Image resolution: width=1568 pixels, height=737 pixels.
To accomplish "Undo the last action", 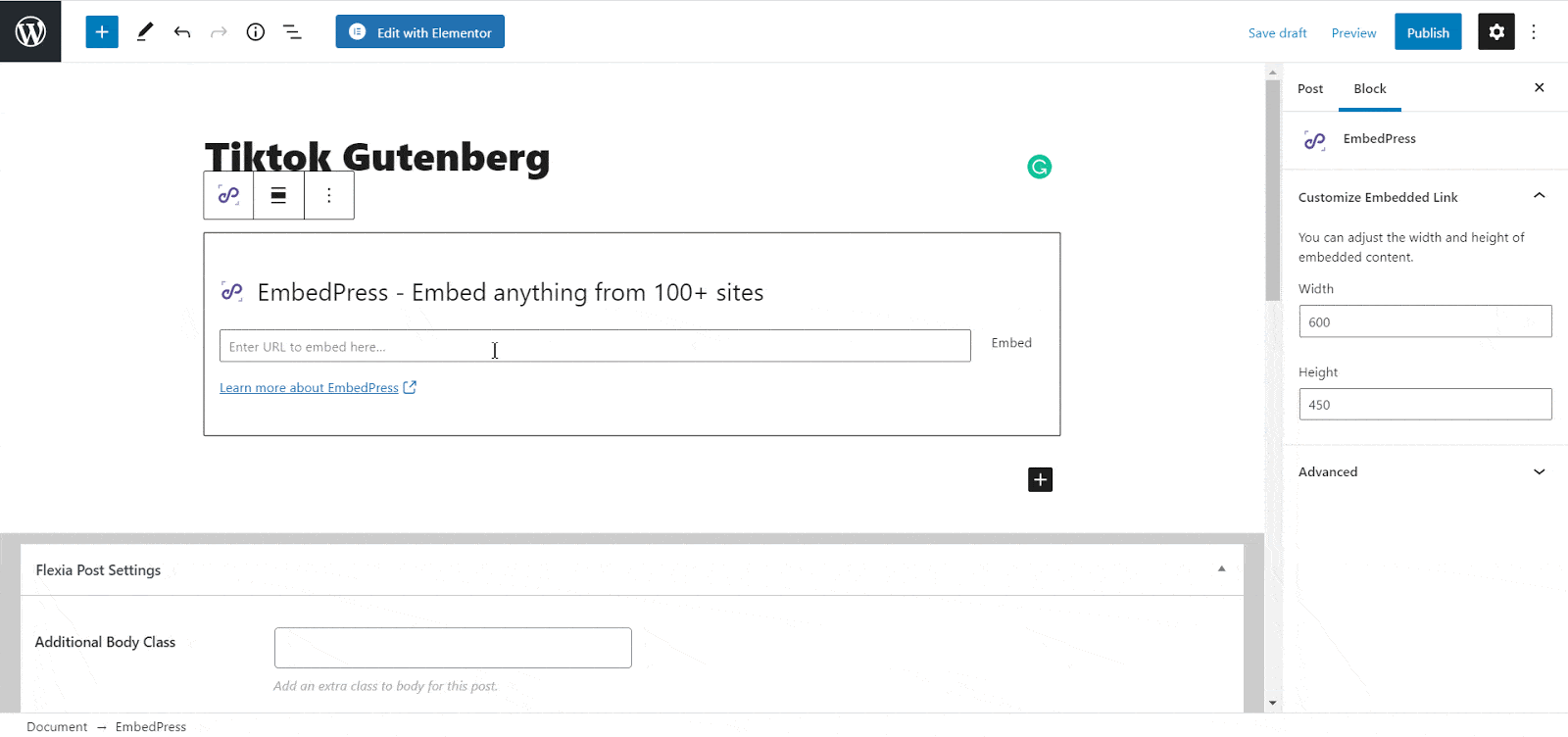I will pos(182,32).
